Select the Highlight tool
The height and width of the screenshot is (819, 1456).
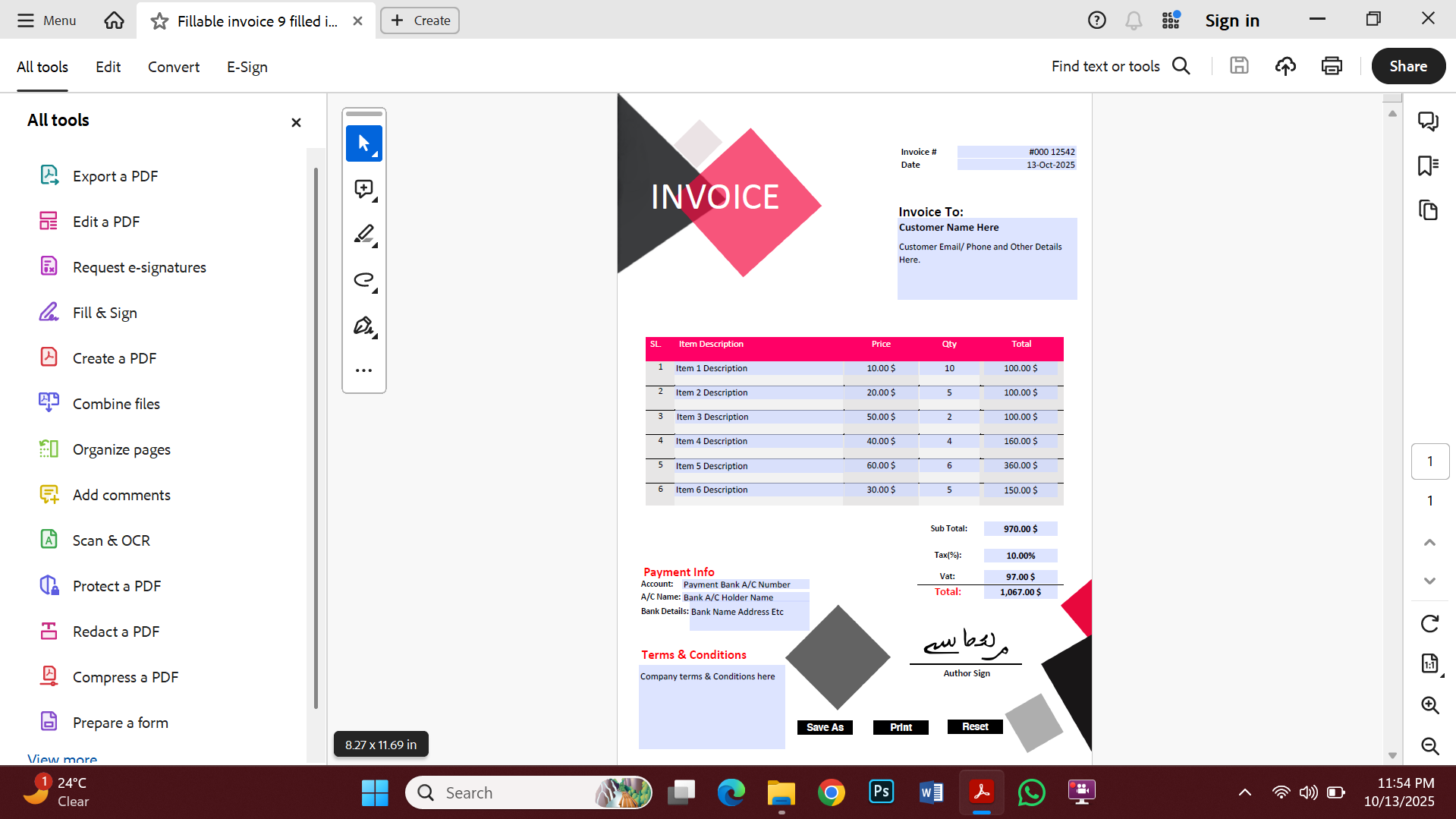[x=362, y=234]
